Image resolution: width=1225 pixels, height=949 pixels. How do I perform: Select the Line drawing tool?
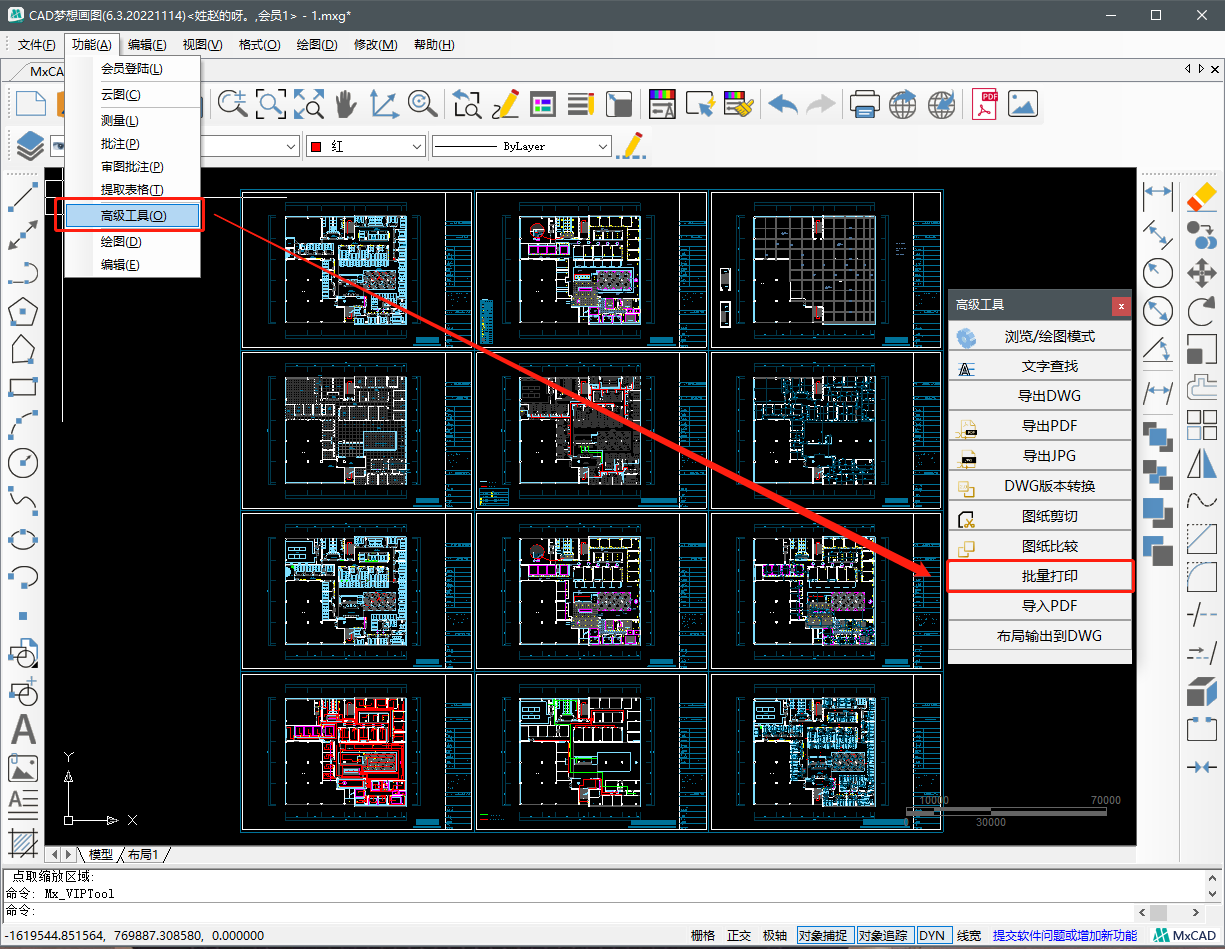pos(23,198)
